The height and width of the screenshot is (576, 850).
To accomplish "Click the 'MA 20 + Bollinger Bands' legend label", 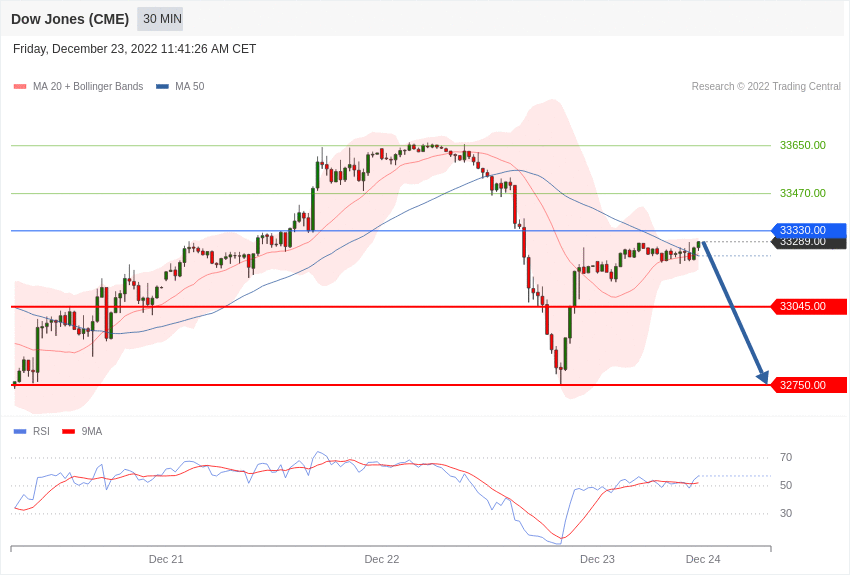I will click(88, 87).
